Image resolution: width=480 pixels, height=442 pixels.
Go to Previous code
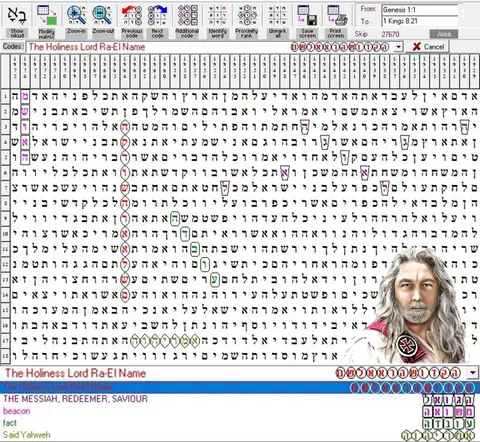pyautogui.click(x=132, y=15)
